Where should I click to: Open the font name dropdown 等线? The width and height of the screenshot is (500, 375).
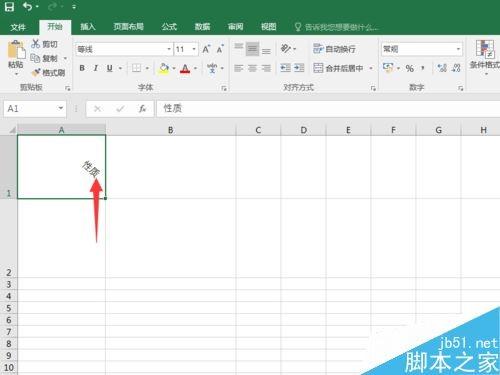[x=169, y=49]
